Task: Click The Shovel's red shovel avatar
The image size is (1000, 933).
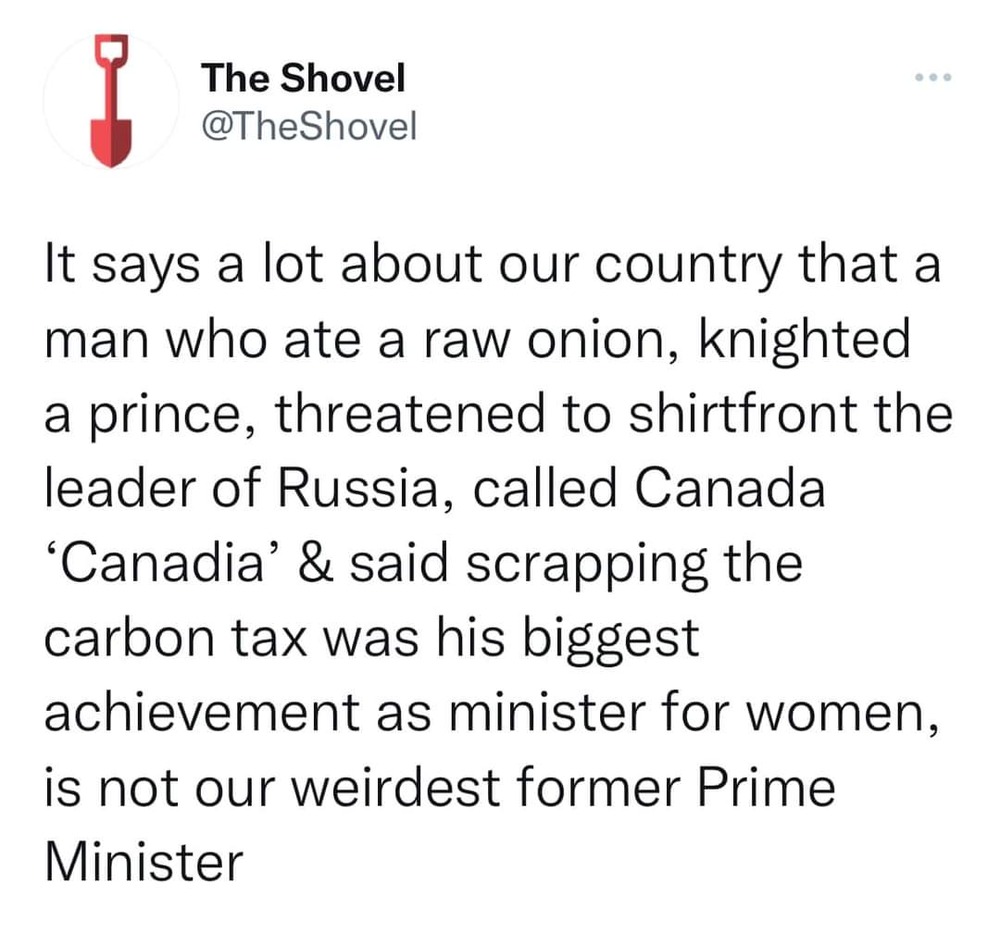Action: pos(110,101)
